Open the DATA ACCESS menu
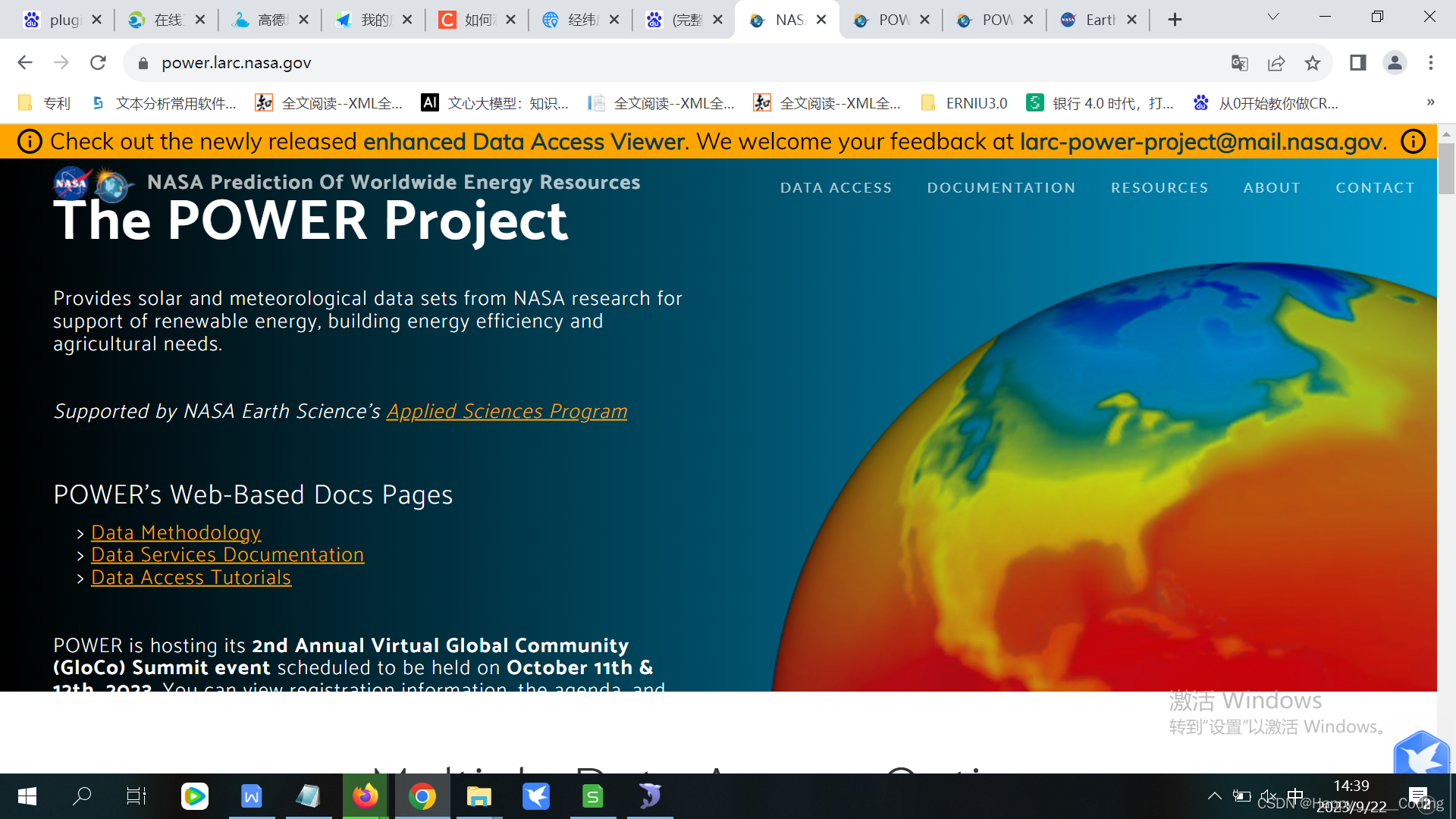Screen dimensions: 1456x819 point(836,187)
